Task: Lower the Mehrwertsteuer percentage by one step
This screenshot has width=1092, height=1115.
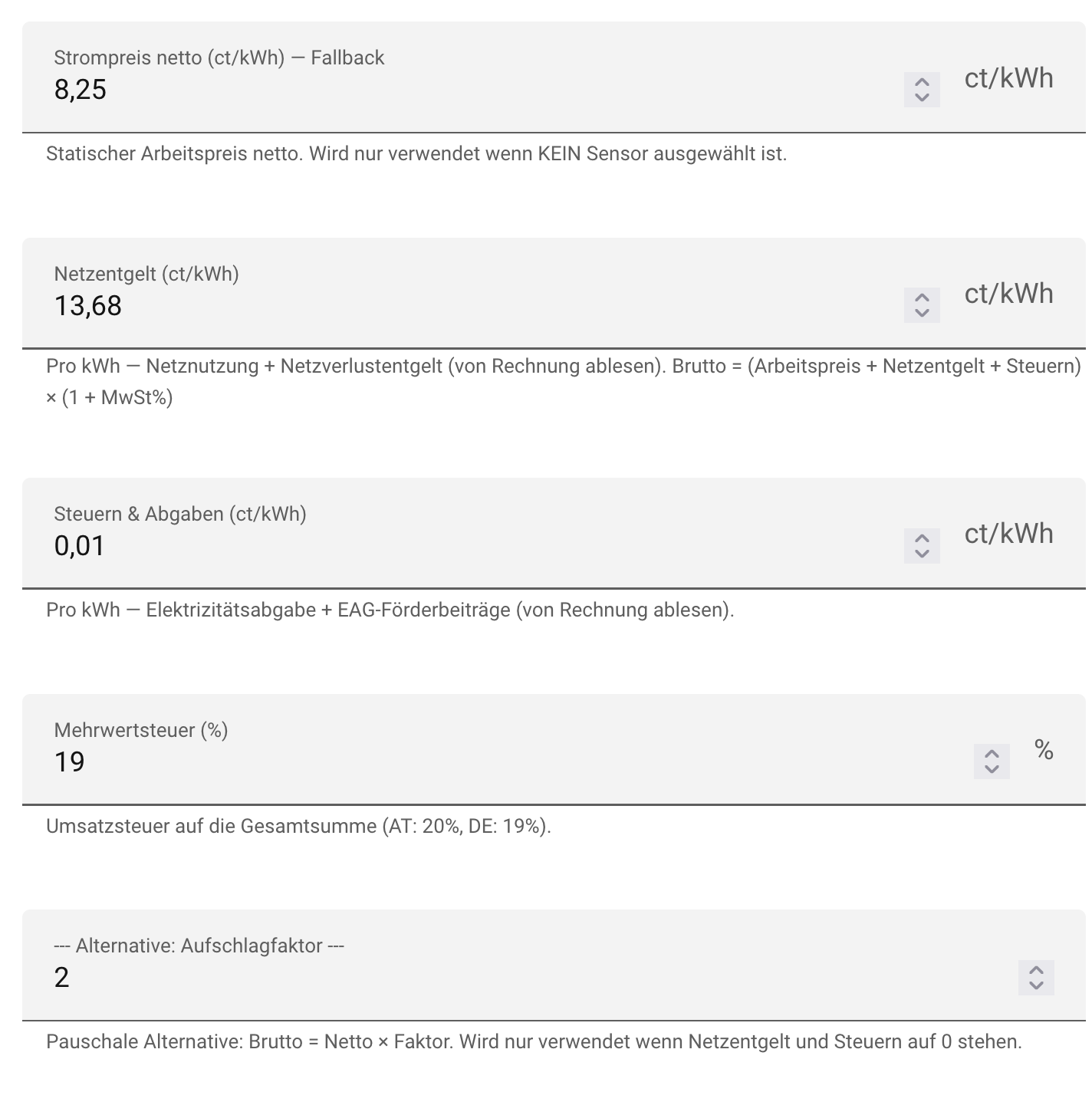Action: [x=992, y=770]
